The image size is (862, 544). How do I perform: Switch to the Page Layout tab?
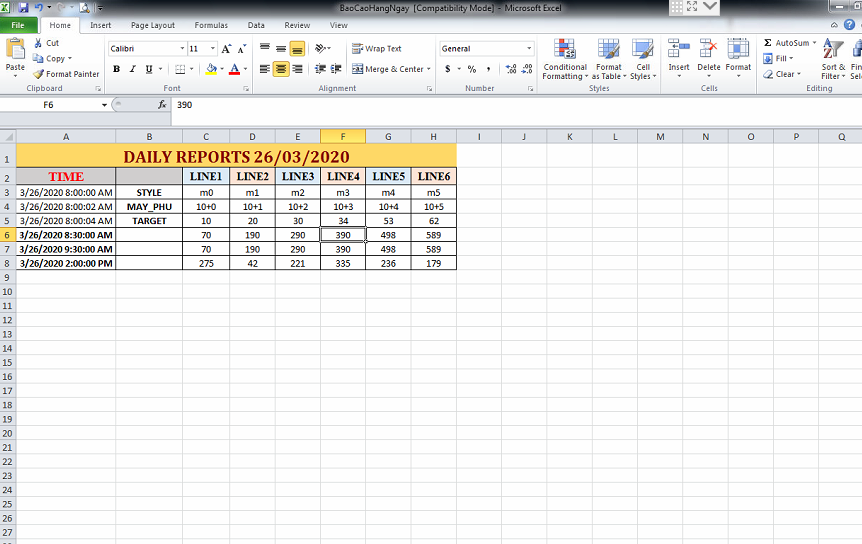(152, 25)
